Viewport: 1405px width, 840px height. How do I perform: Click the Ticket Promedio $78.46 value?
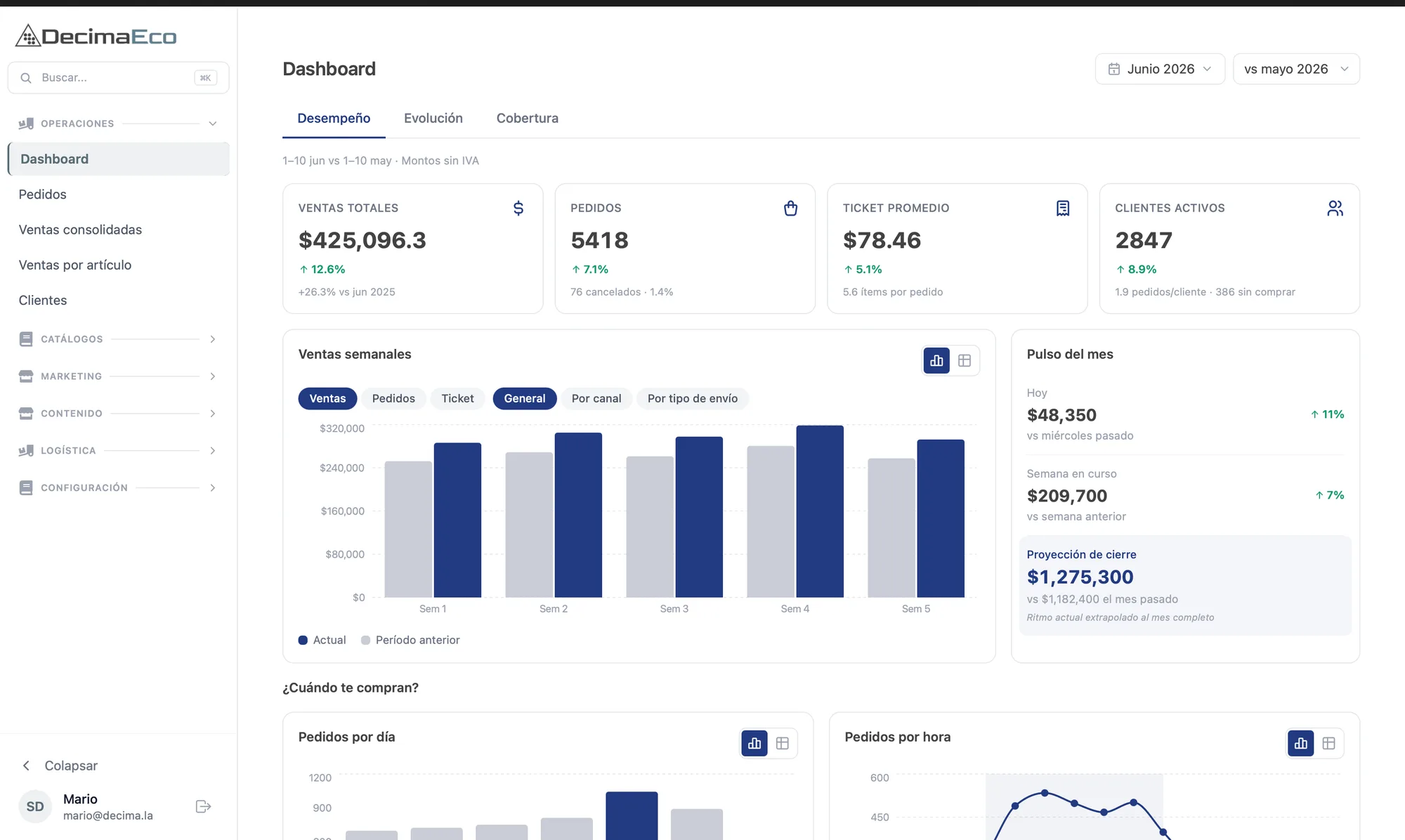pos(882,240)
